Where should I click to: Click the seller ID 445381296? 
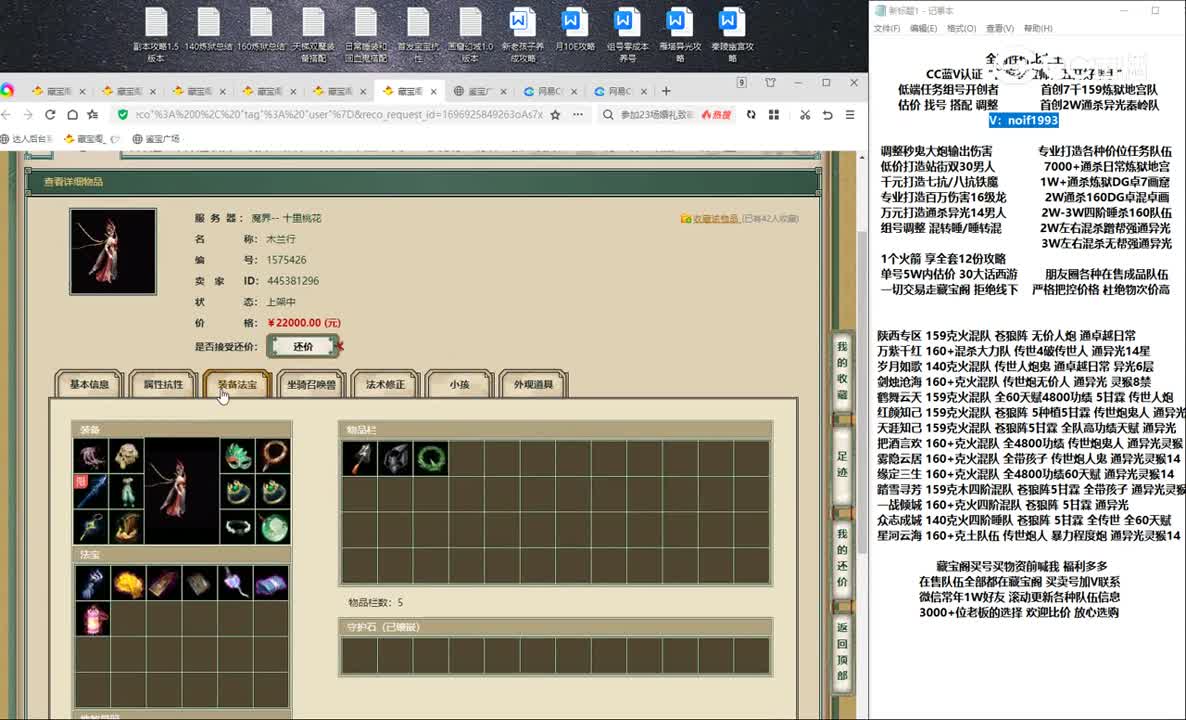[293, 281]
